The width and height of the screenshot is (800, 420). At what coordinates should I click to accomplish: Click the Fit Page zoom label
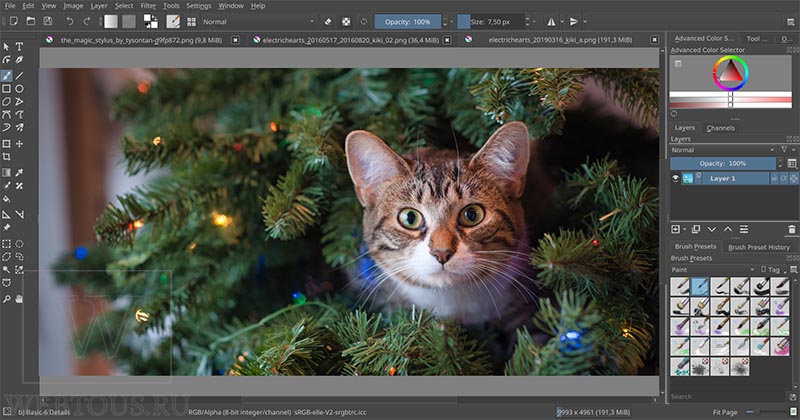coord(725,412)
